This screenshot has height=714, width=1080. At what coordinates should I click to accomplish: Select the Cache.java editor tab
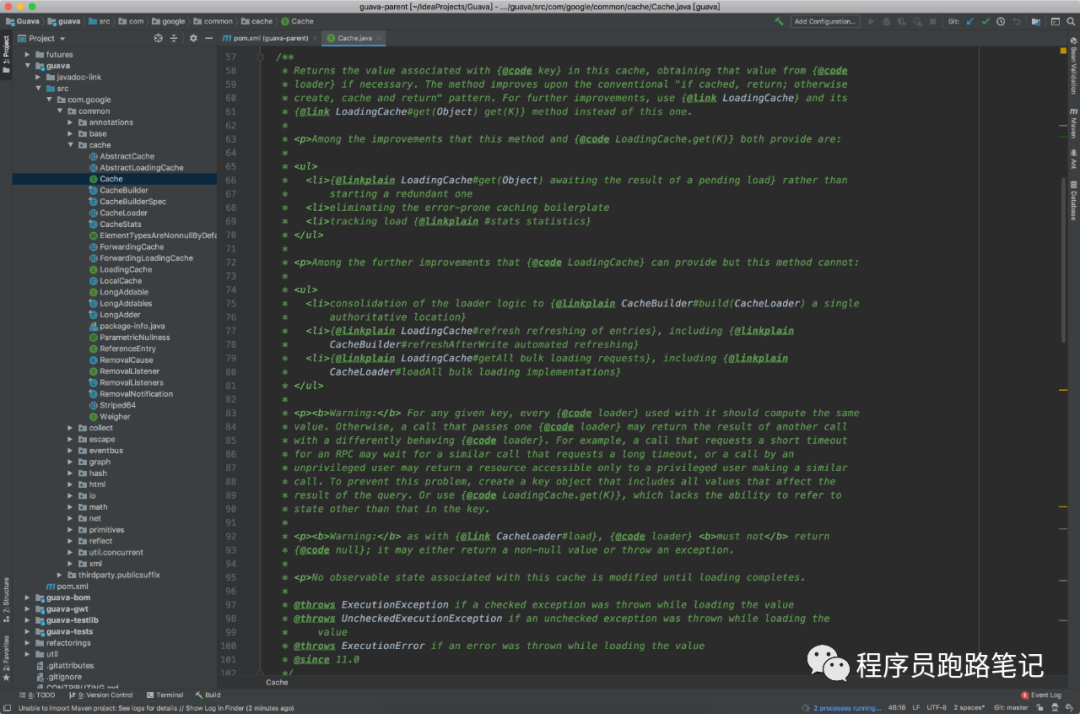click(x=354, y=39)
